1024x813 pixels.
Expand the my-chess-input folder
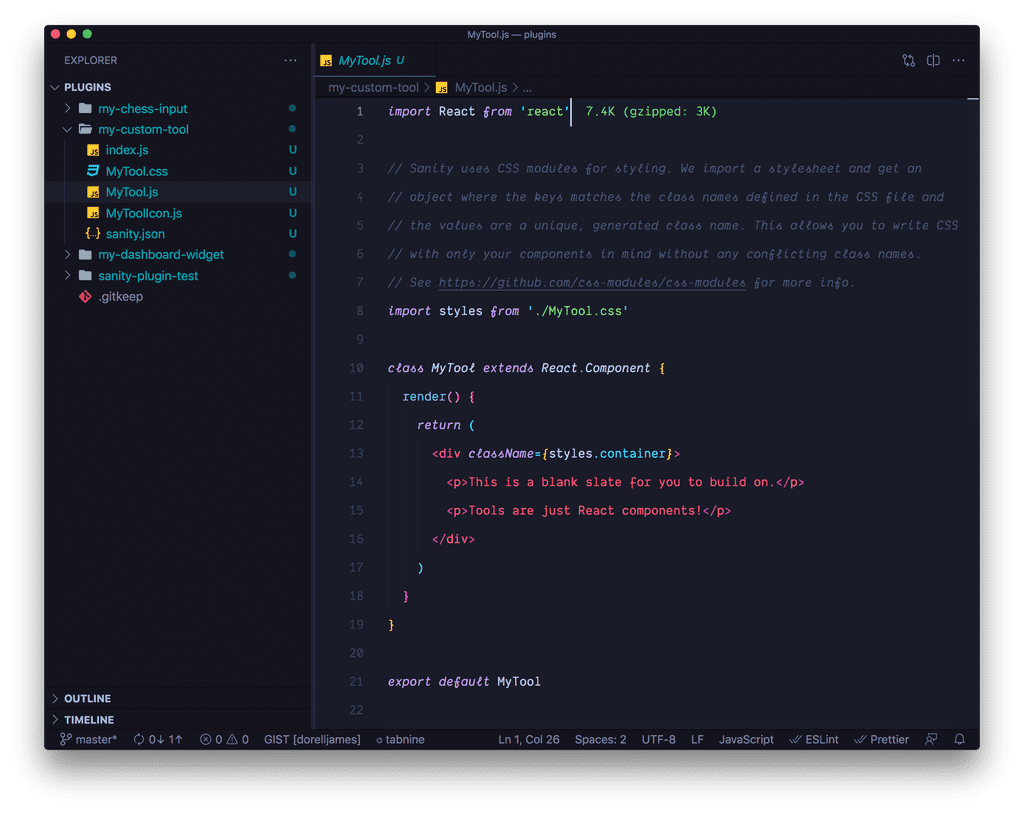[x=68, y=108]
